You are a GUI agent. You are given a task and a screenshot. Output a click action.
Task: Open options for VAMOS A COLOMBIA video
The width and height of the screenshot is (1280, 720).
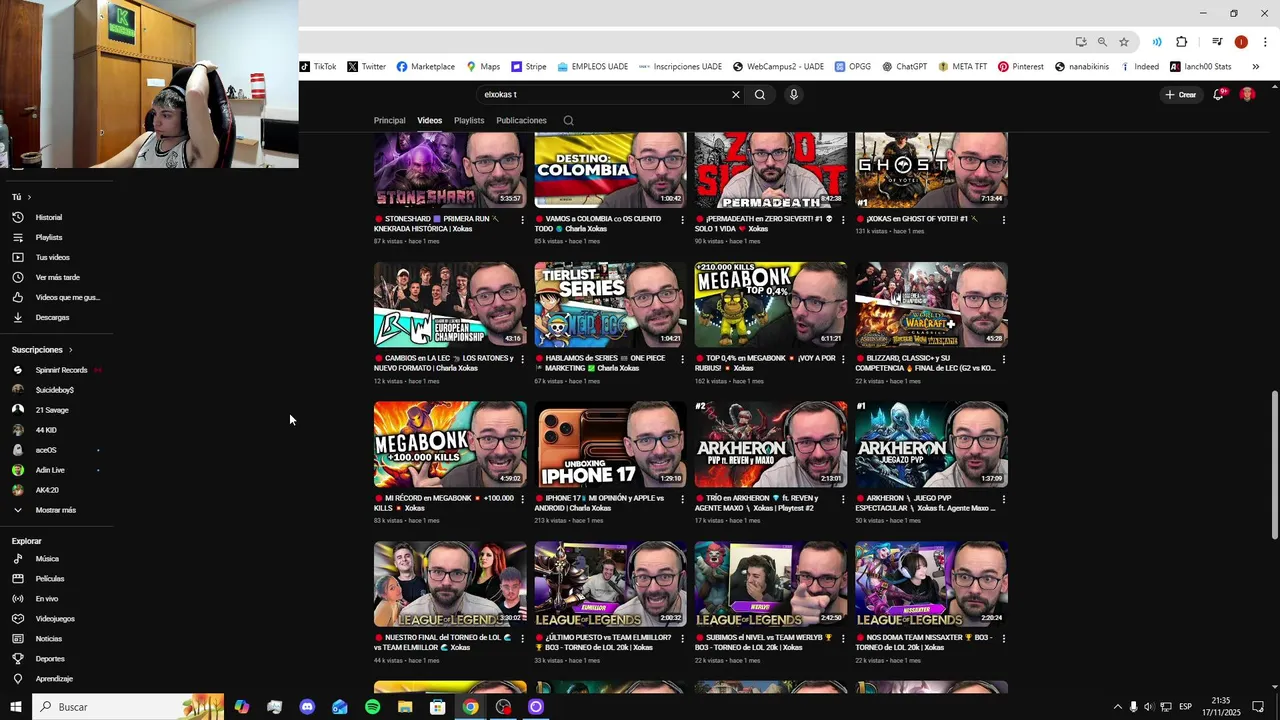pos(683,219)
